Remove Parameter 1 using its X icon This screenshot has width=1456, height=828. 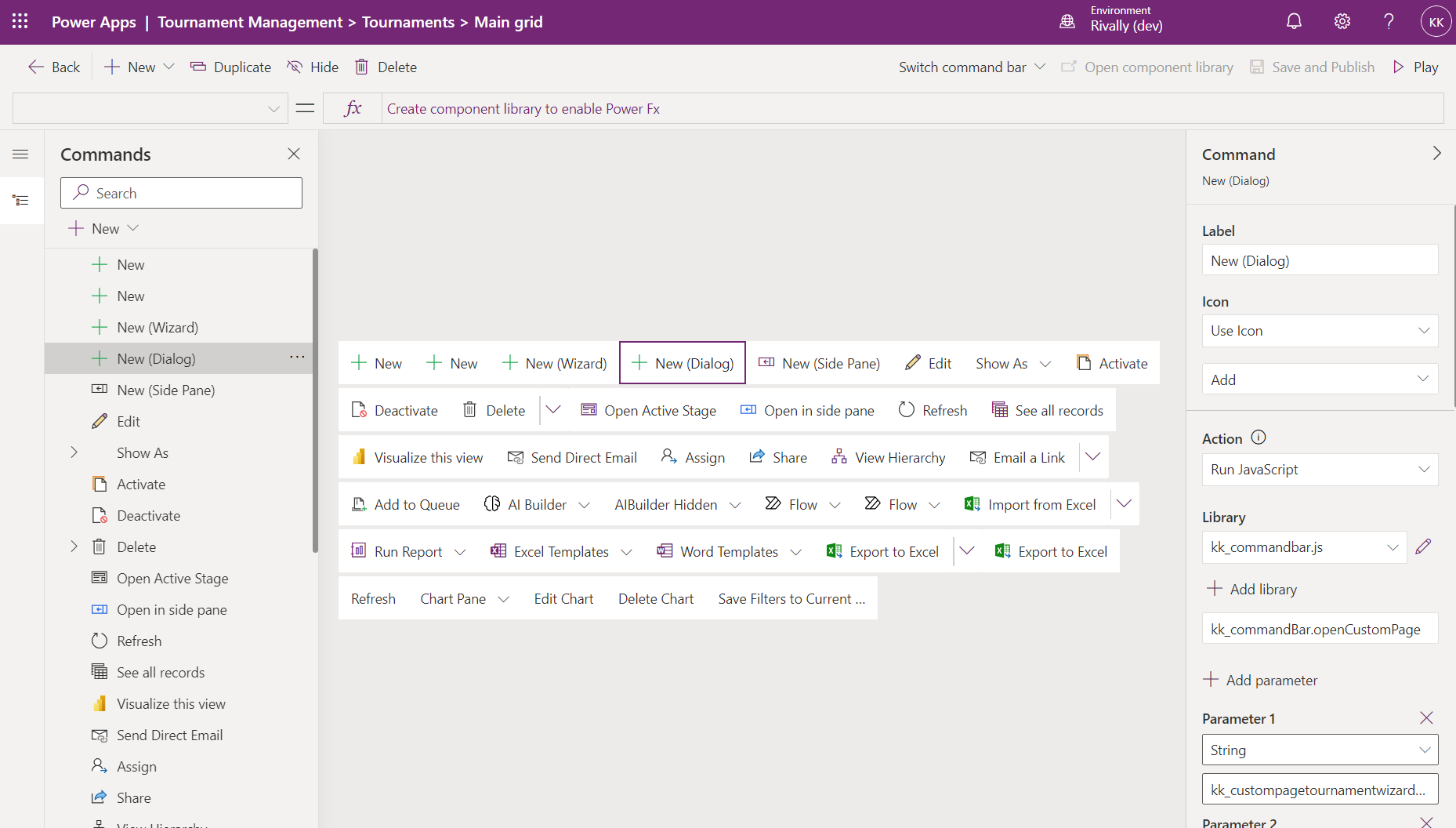click(x=1425, y=717)
